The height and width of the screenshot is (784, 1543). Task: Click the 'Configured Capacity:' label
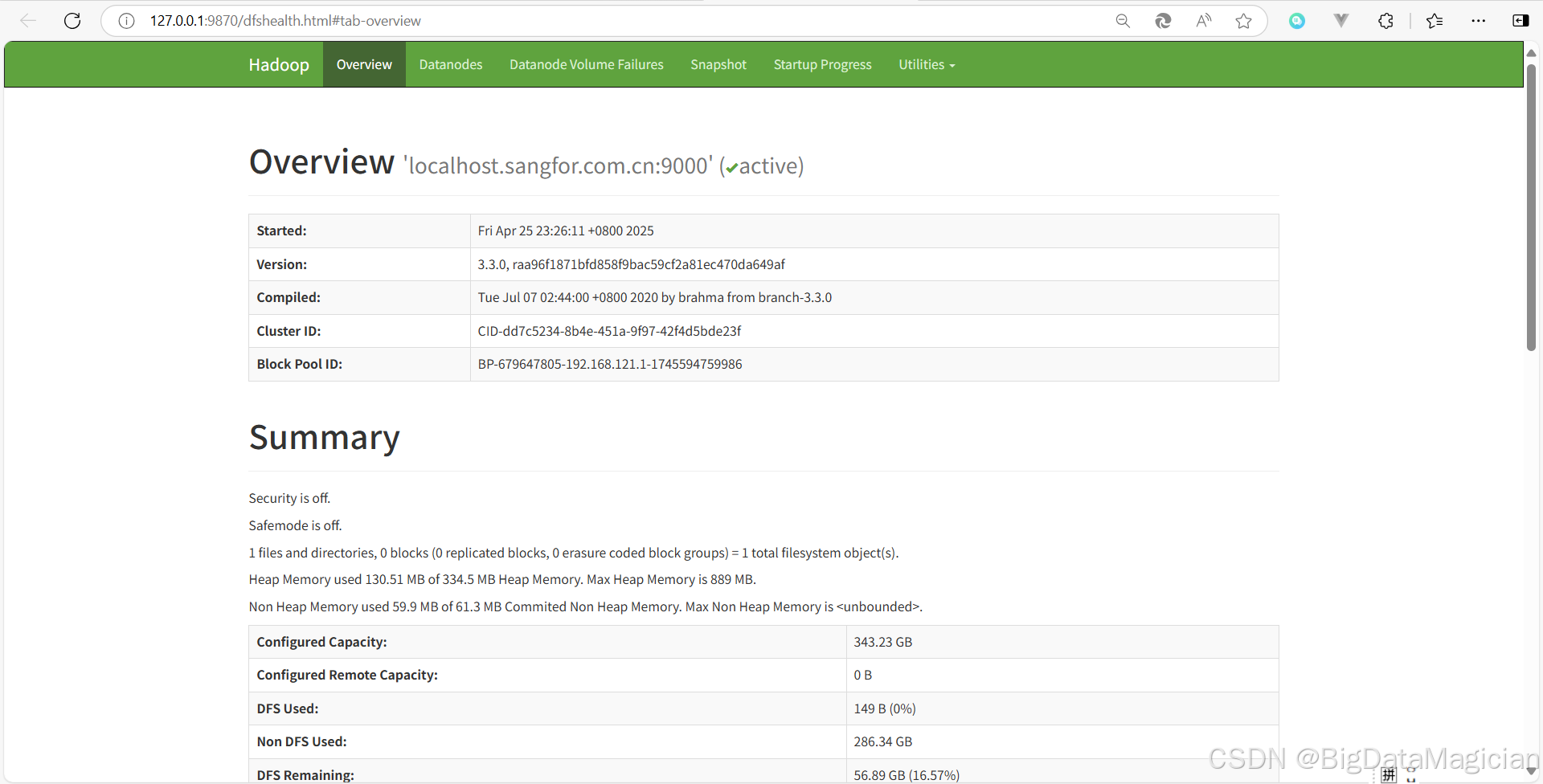coord(321,642)
